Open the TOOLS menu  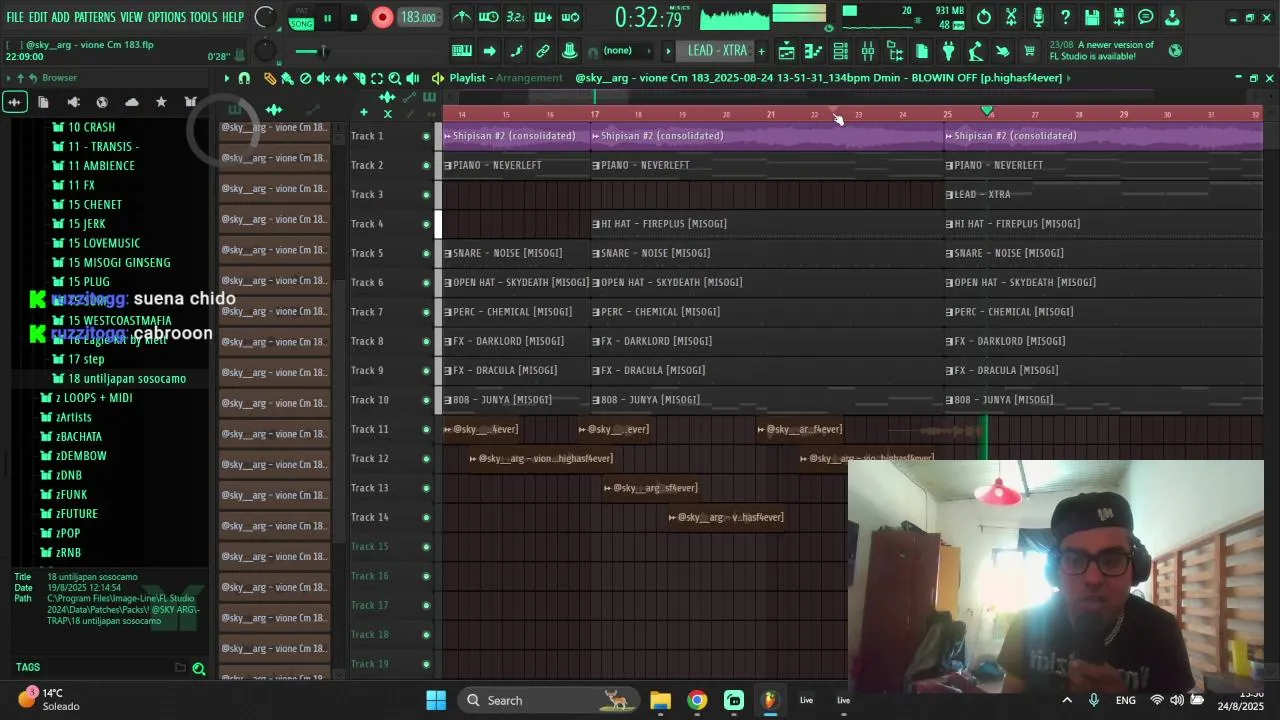(x=203, y=17)
